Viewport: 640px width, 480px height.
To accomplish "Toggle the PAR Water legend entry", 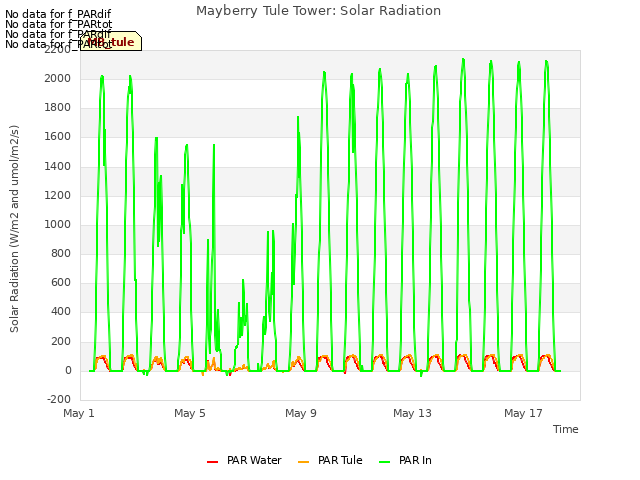I will 244,460.
